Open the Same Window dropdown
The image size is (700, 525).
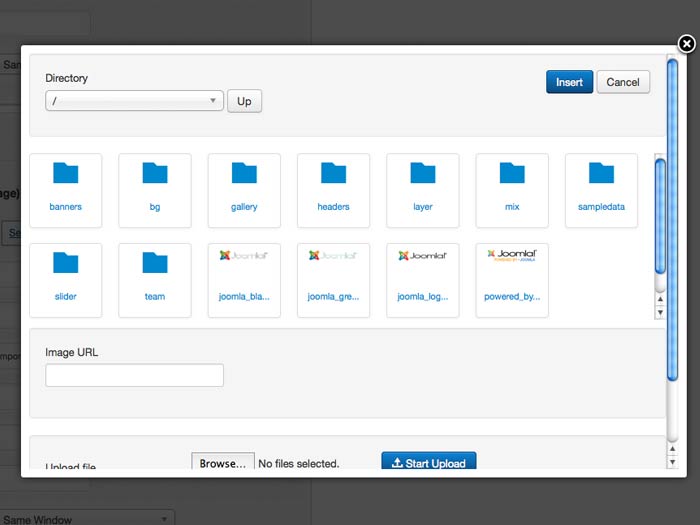click(x=86, y=518)
